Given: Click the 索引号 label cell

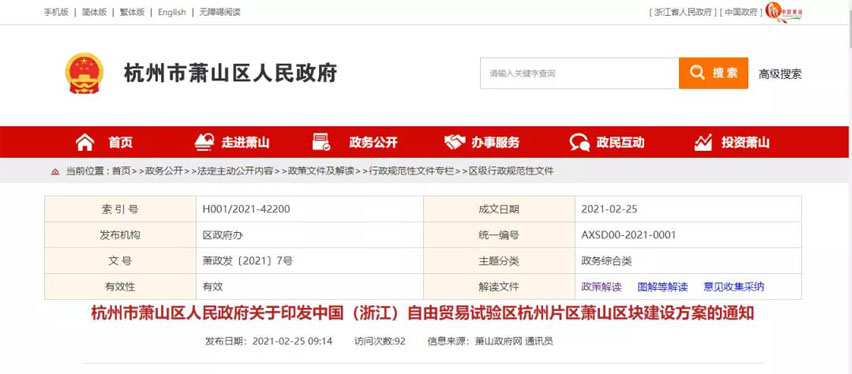Looking at the screenshot, I should click(120, 209).
